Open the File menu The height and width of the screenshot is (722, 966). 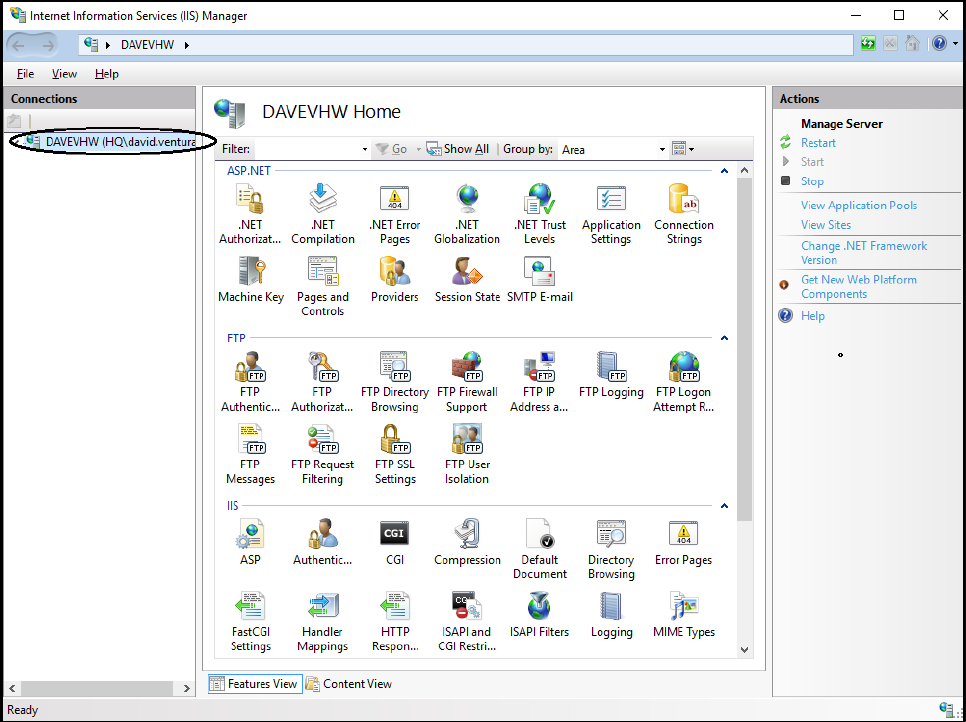click(x=25, y=73)
